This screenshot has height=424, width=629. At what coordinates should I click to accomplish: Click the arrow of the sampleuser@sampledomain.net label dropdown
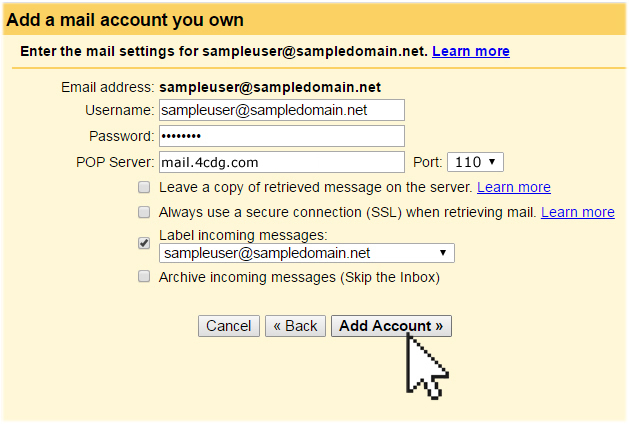click(x=443, y=253)
